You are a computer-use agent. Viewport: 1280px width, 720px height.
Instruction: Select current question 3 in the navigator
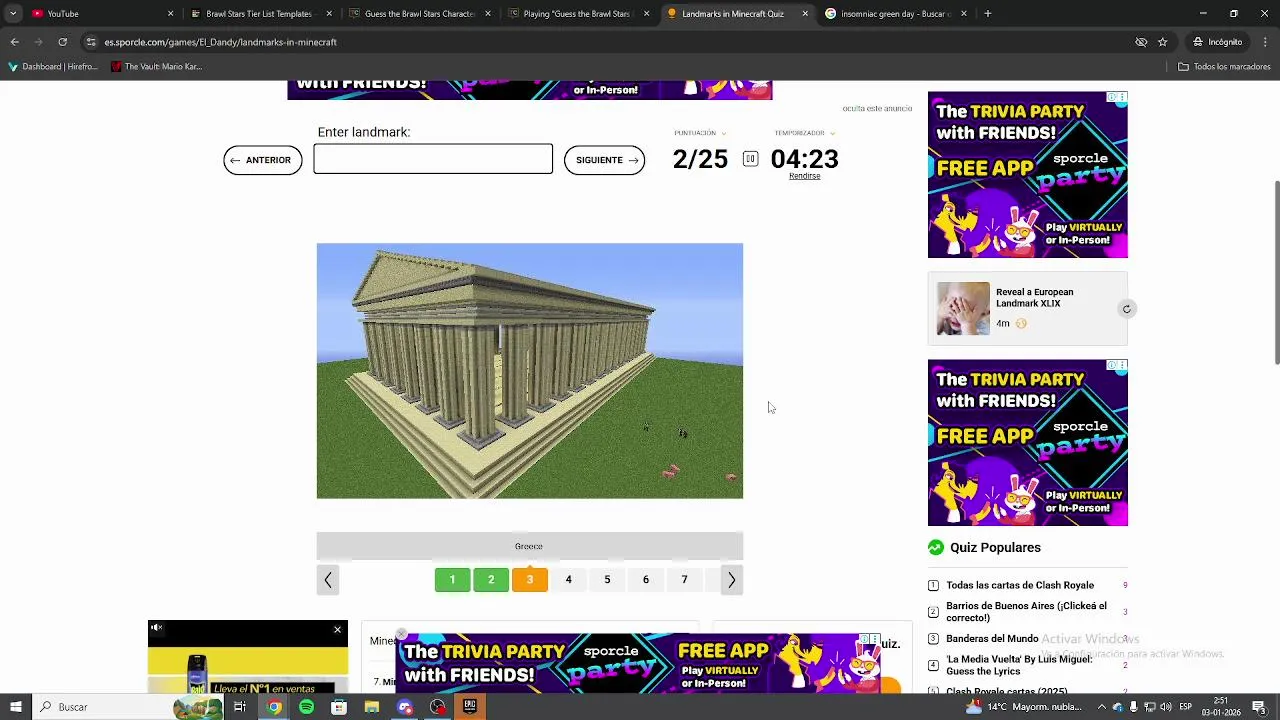click(x=530, y=579)
